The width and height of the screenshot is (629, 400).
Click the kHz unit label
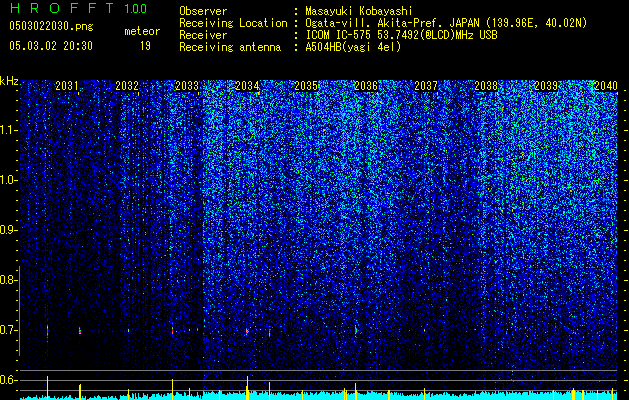point(9,81)
